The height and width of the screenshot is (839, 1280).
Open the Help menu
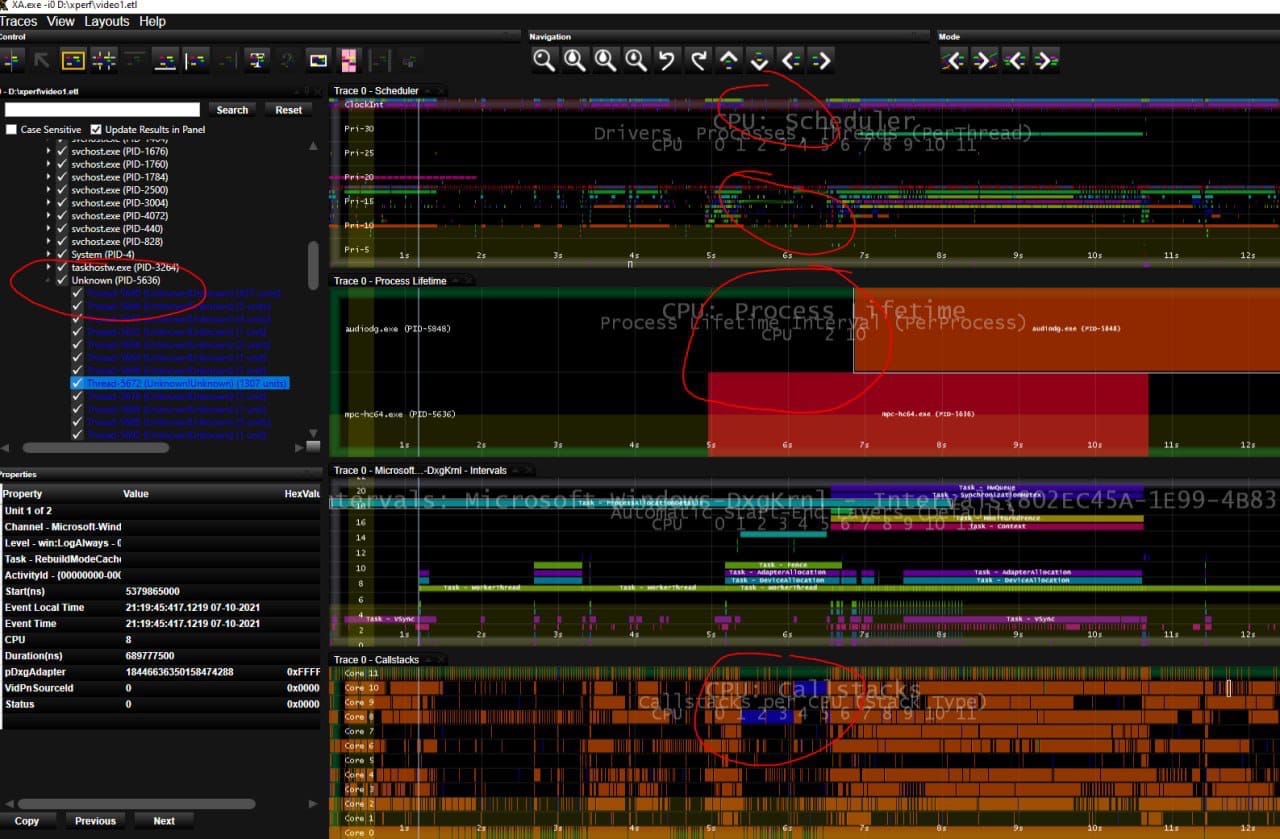pos(153,21)
